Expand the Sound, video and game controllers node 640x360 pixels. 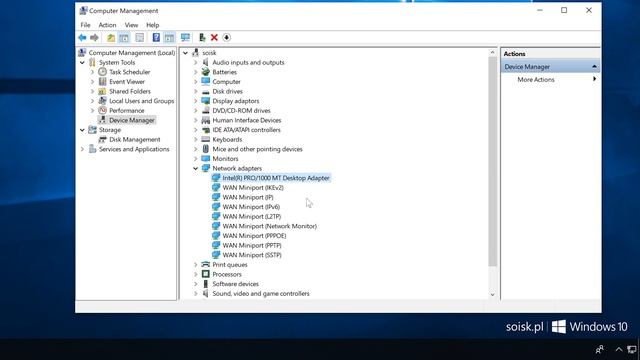pyautogui.click(x=196, y=293)
